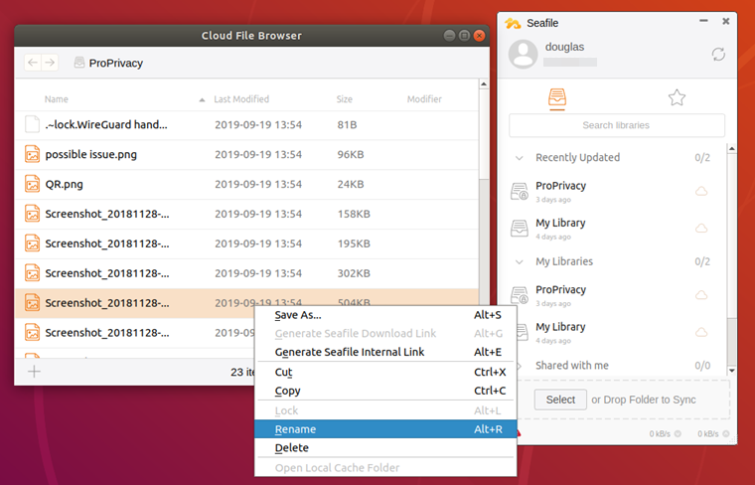The width and height of the screenshot is (755, 485).
Task: Select the QR.png file name
Action: [64, 184]
